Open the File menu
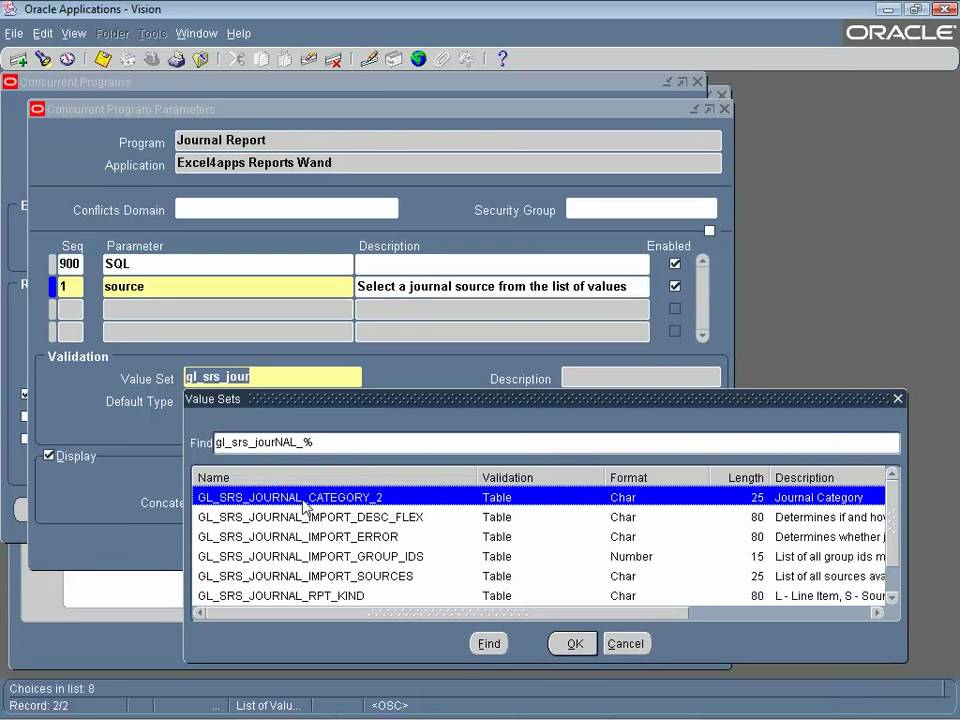 point(13,34)
